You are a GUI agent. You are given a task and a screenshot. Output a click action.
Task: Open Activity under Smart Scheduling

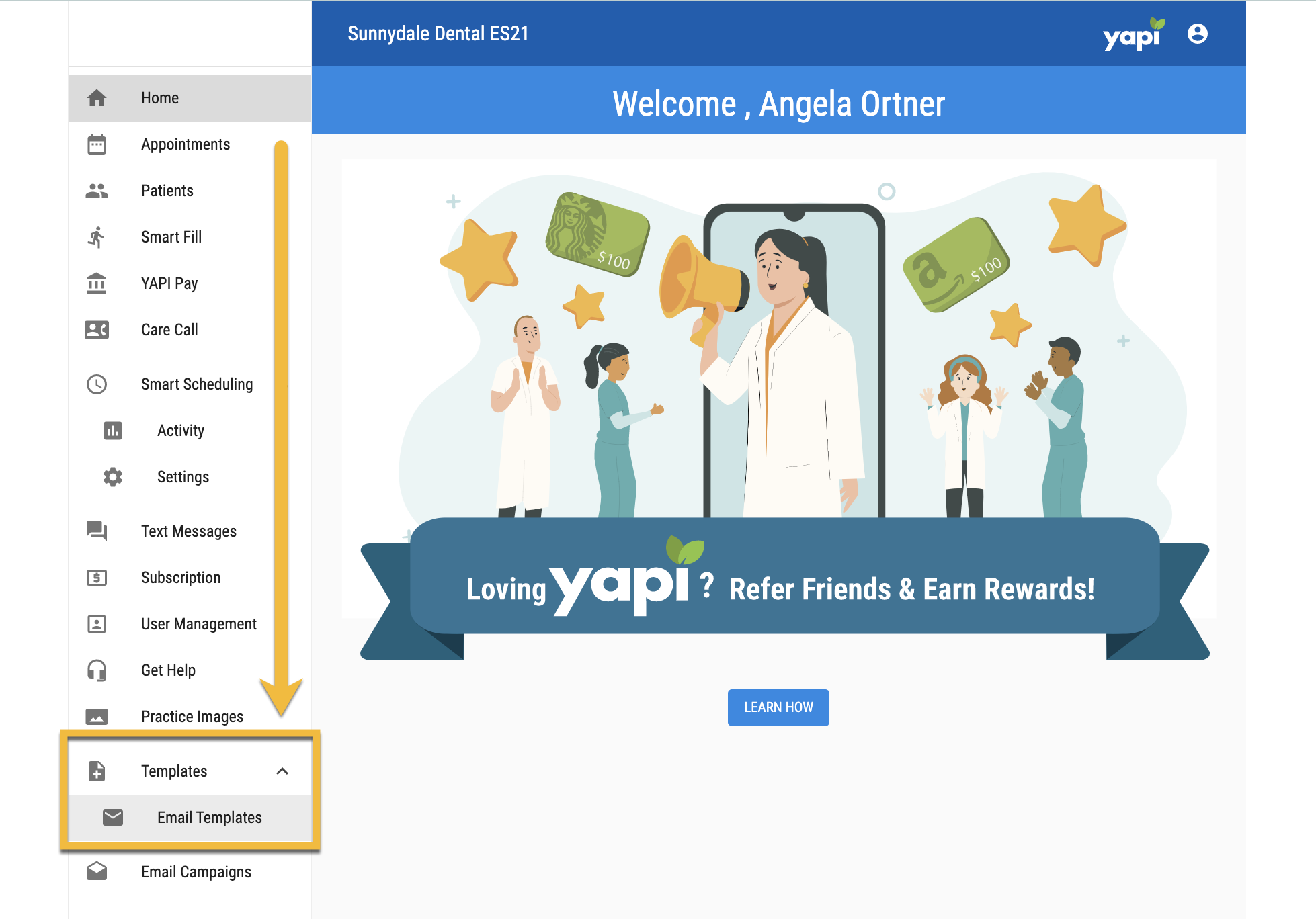coord(190,431)
